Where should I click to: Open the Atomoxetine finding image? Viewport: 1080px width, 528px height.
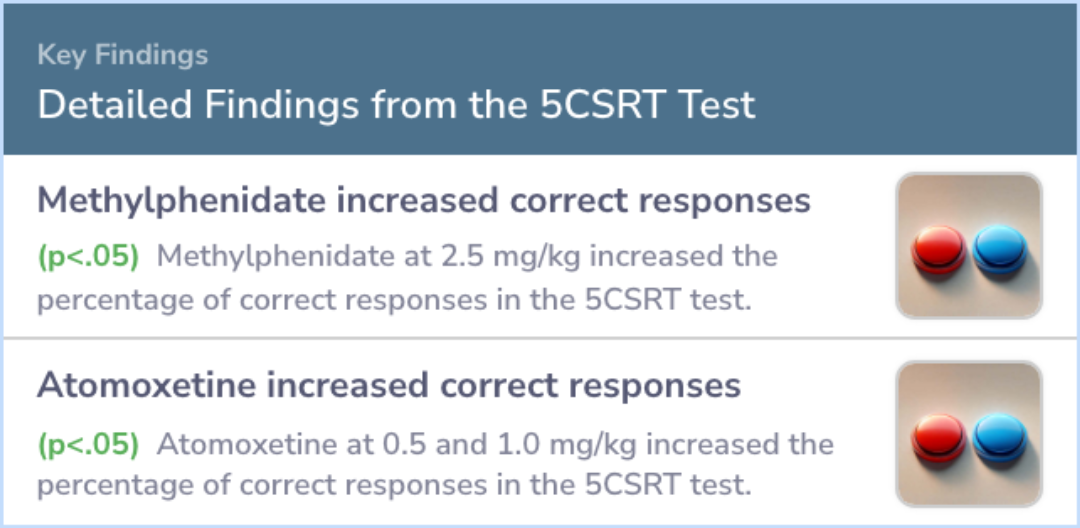(969, 433)
